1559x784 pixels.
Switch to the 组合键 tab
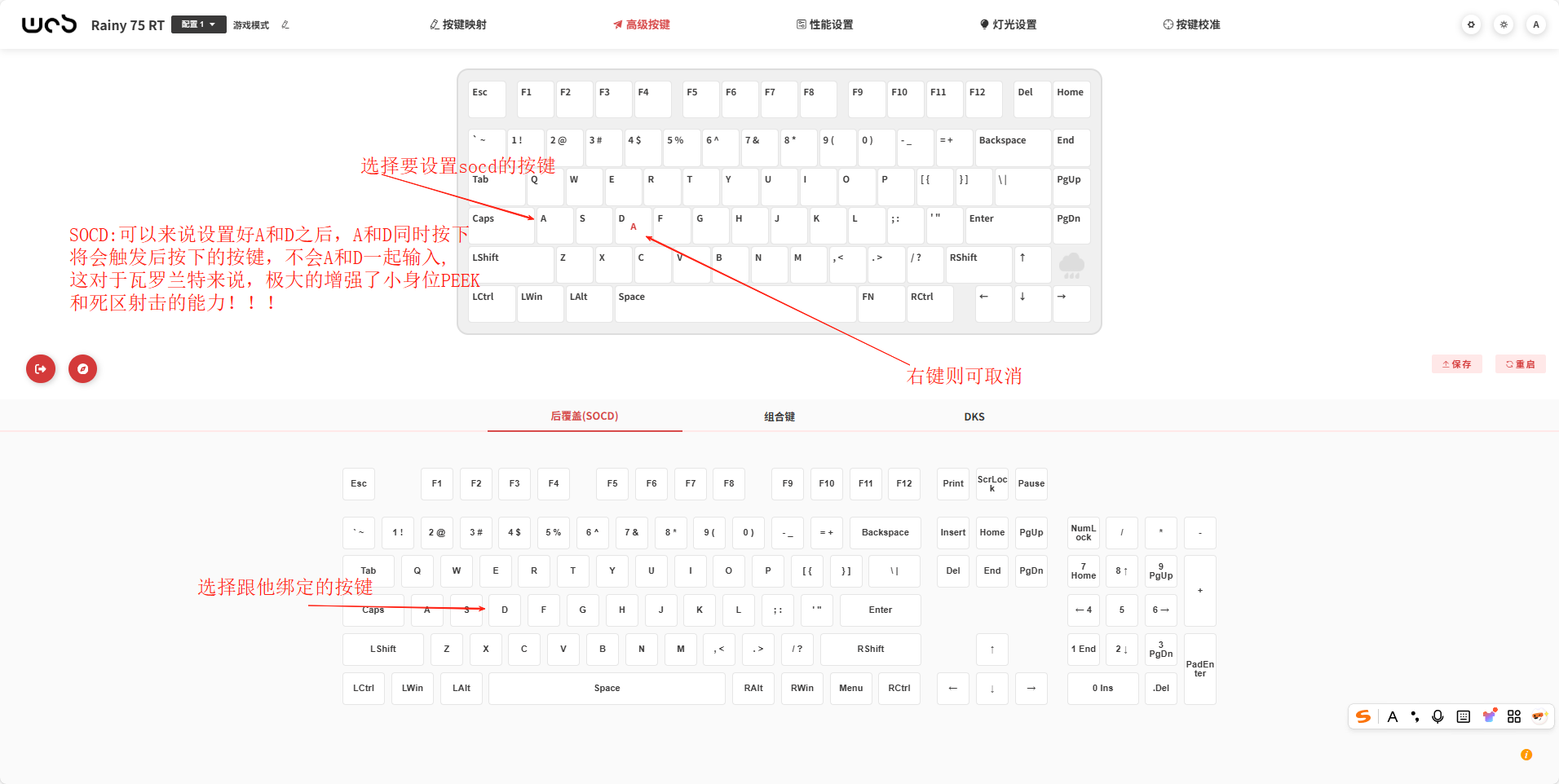point(779,416)
